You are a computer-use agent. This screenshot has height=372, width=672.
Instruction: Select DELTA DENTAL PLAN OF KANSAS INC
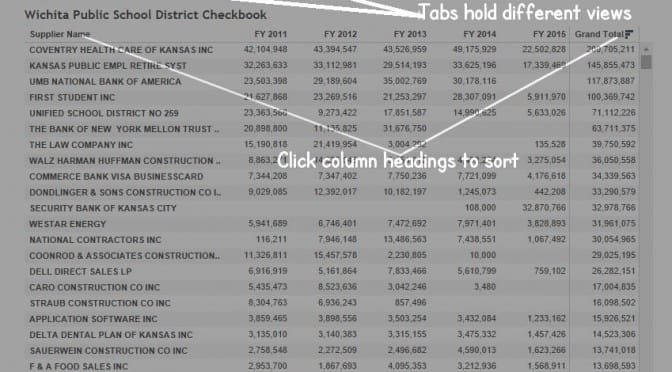[111, 335]
